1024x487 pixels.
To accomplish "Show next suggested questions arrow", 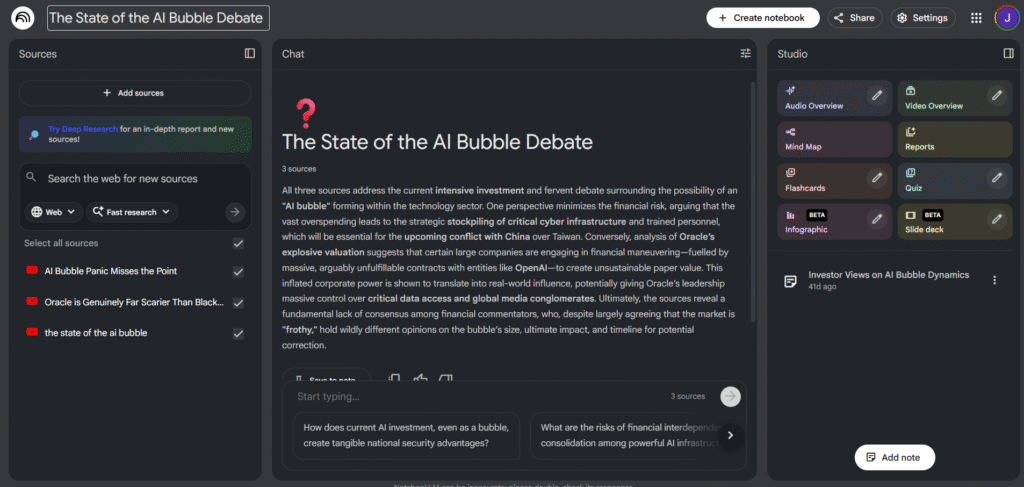I will click(x=731, y=435).
